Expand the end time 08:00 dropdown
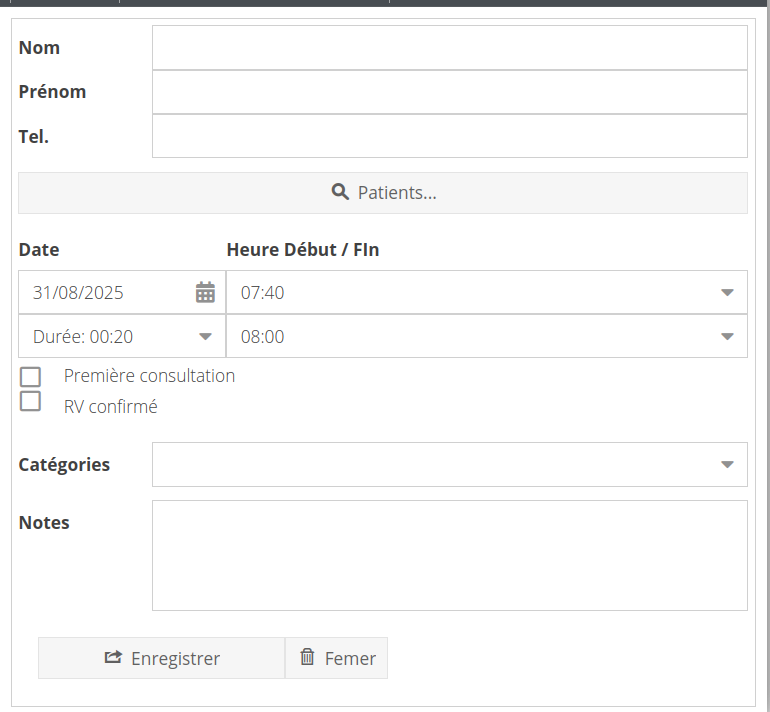 click(727, 337)
